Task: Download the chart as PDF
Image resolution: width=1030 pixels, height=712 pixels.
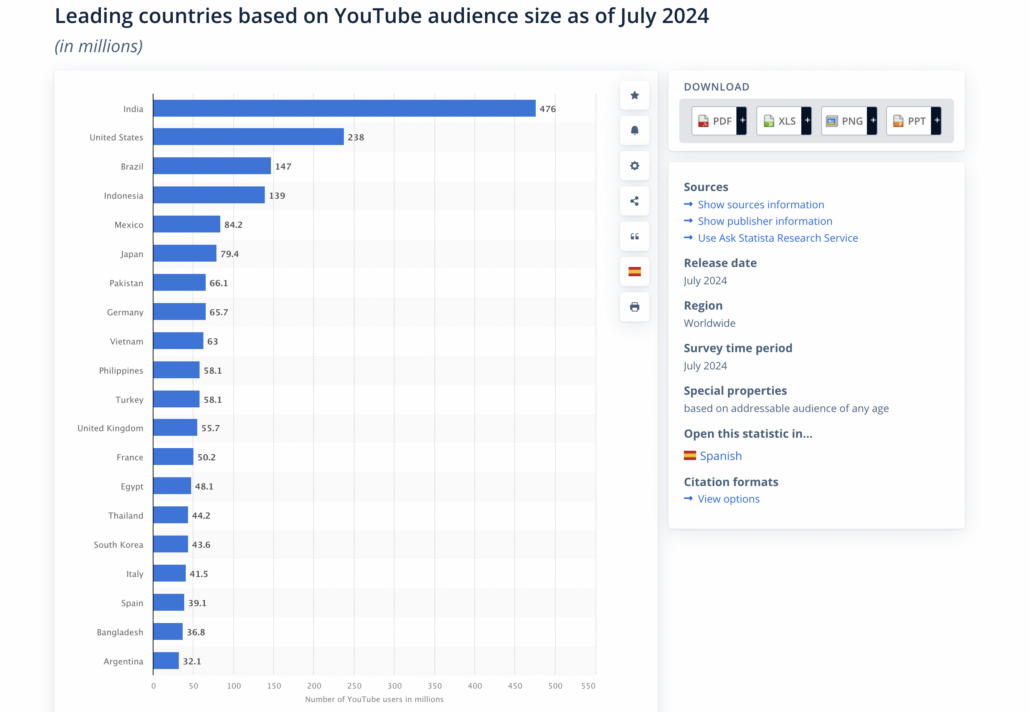Action: tap(715, 121)
